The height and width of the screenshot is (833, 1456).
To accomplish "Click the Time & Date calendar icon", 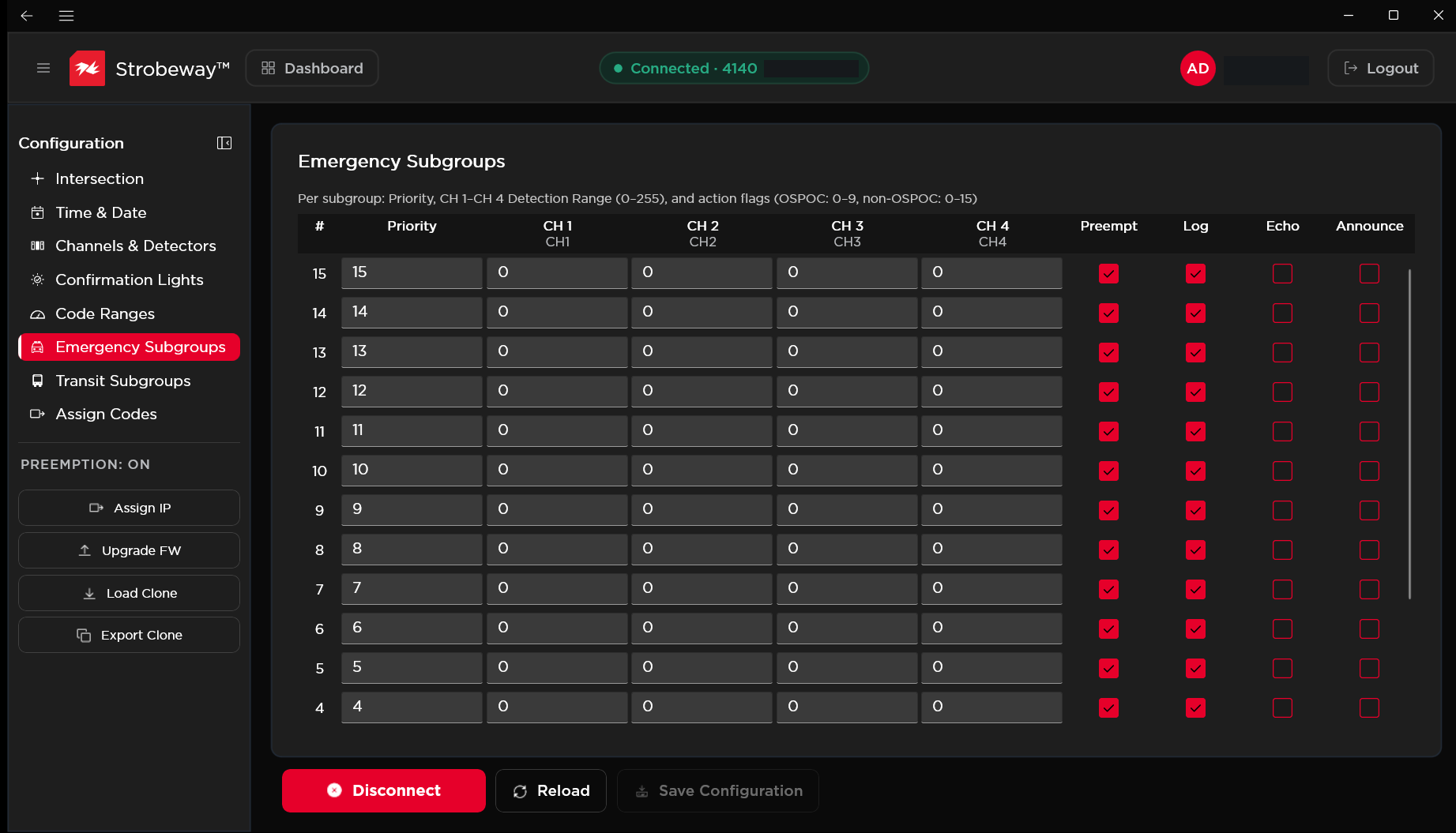I will pyautogui.click(x=37, y=212).
